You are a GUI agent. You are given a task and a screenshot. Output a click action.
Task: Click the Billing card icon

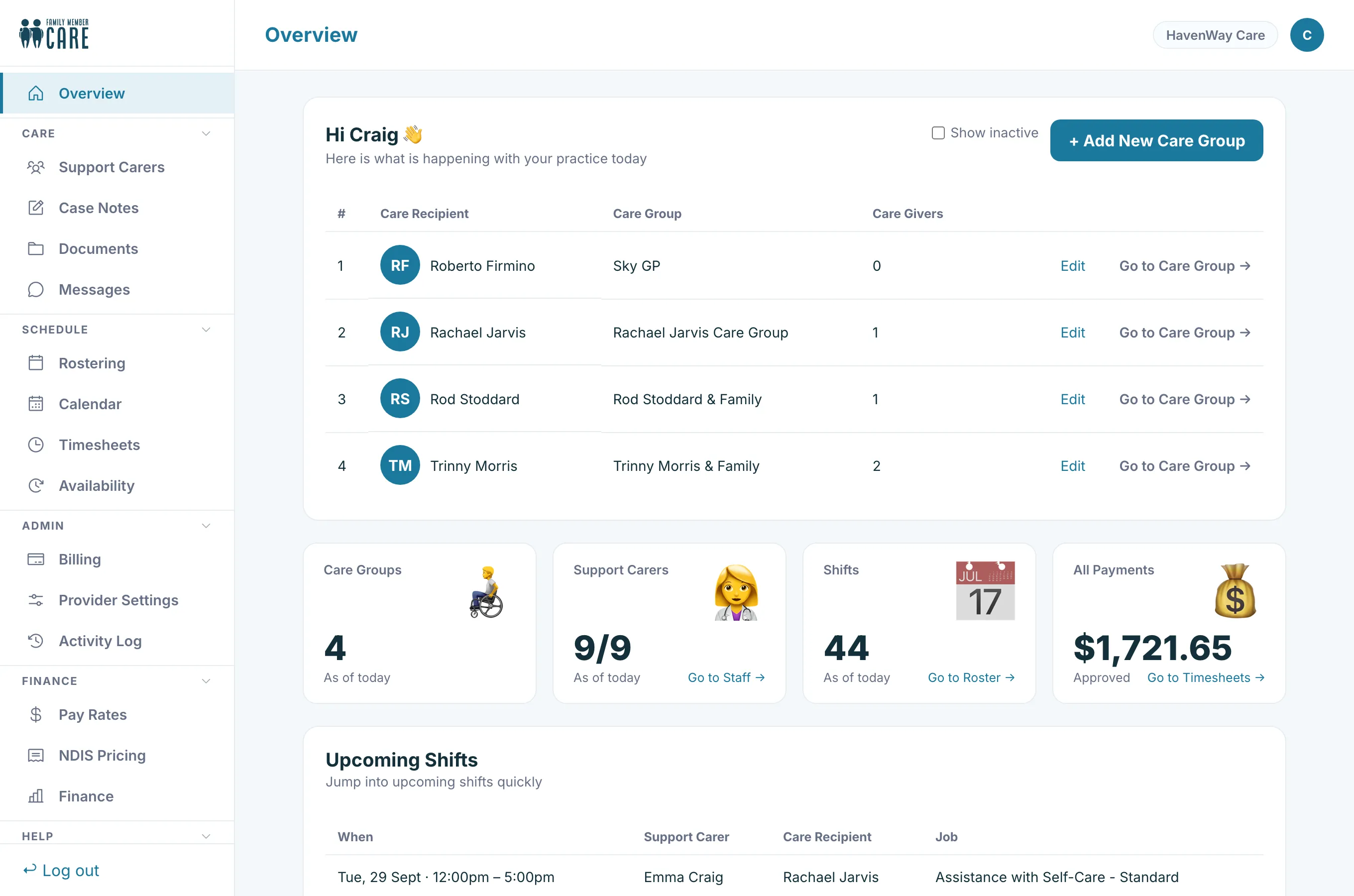point(36,559)
